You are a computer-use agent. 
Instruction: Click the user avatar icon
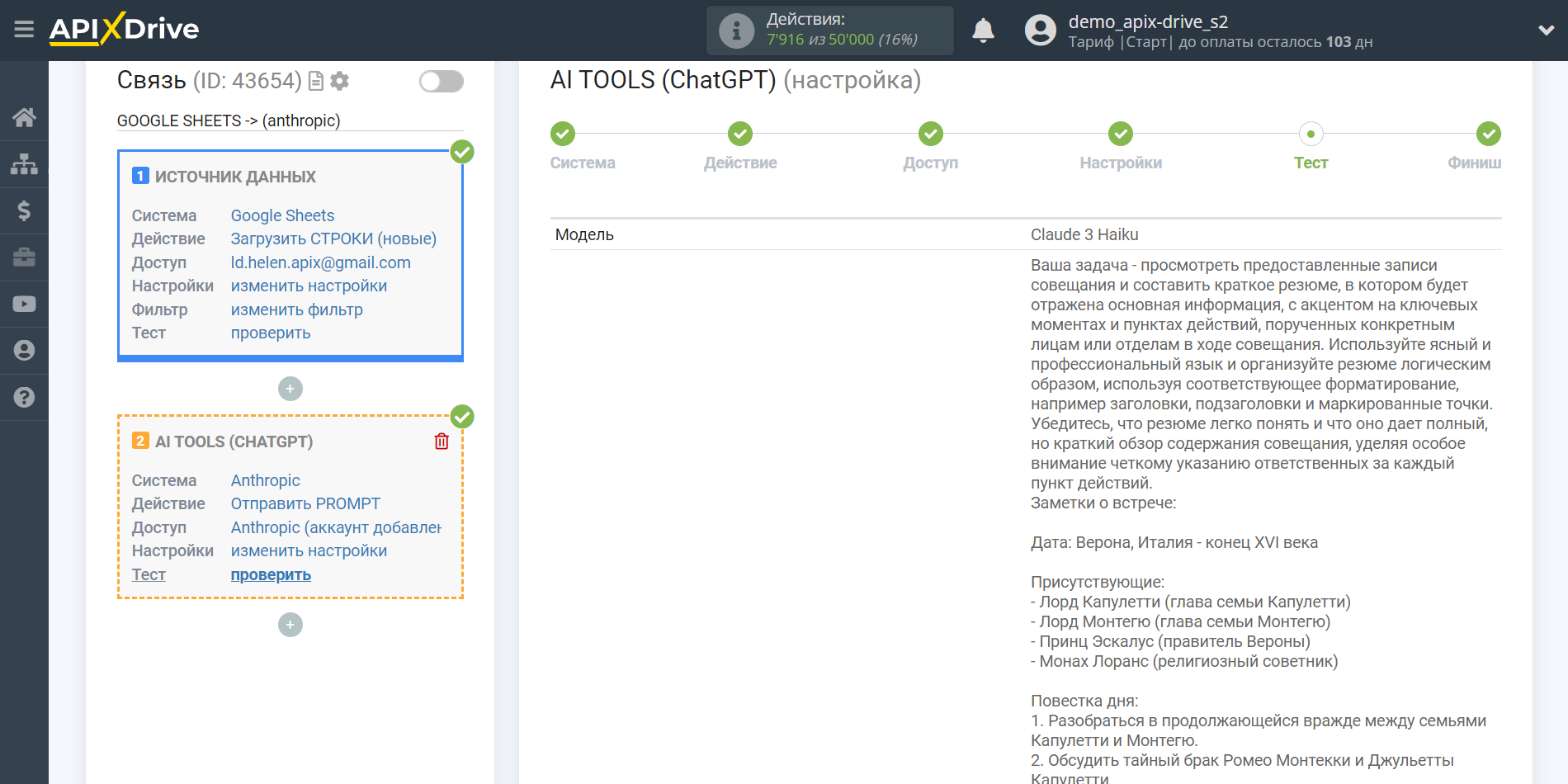coord(1040,31)
